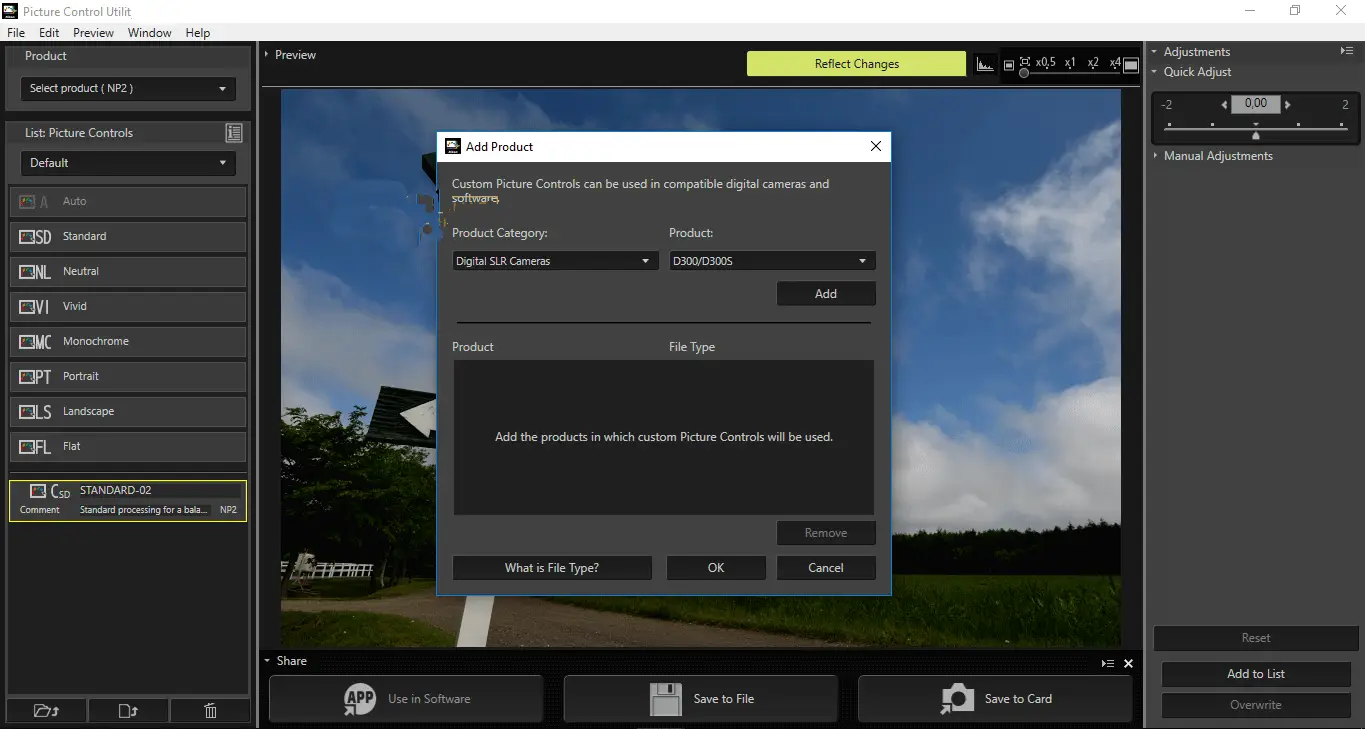Image resolution: width=1365 pixels, height=729 pixels.
Task: Select the NL Neutral Picture Control
Action: tap(128, 272)
